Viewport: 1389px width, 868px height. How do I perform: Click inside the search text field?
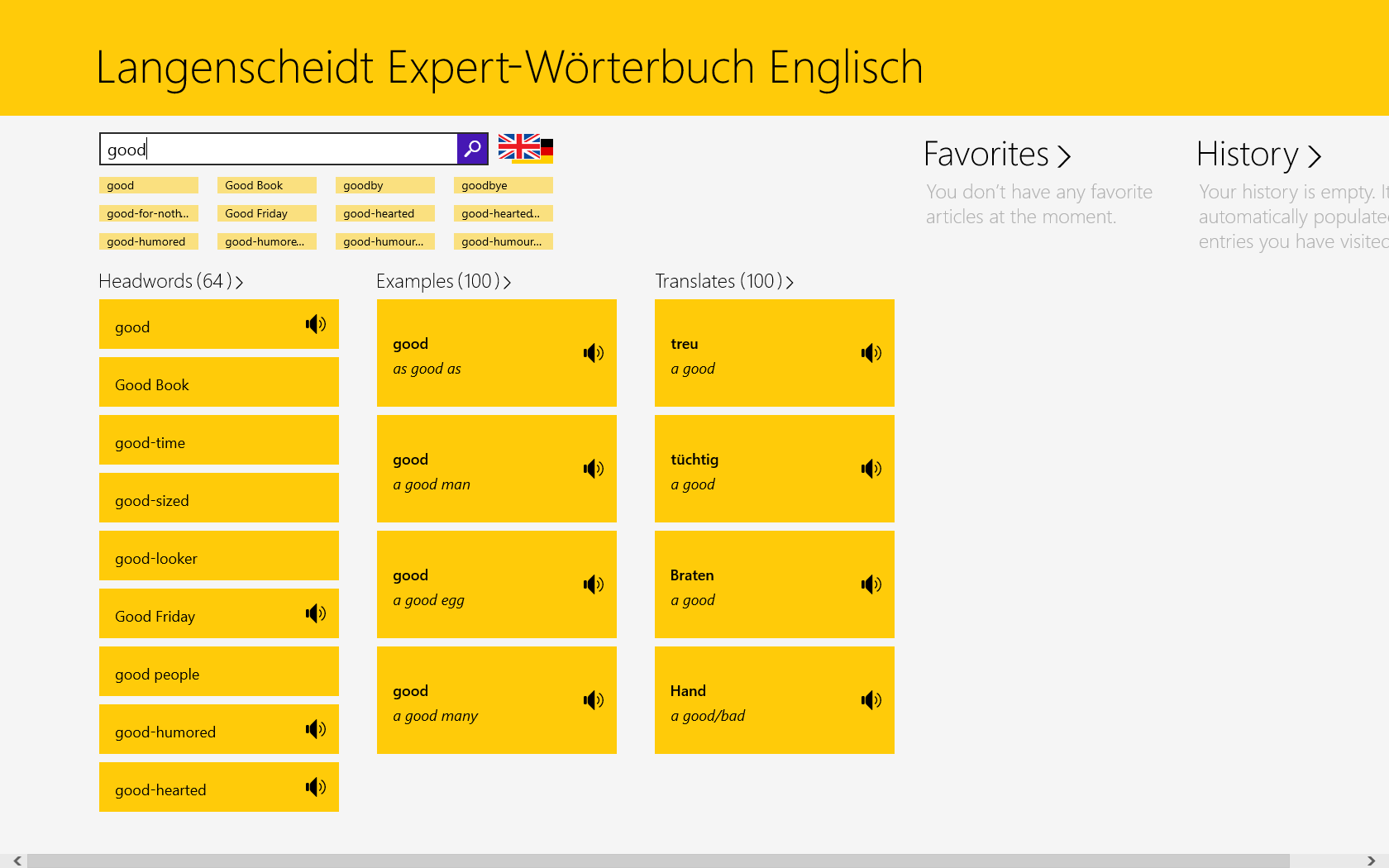point(278,150)
